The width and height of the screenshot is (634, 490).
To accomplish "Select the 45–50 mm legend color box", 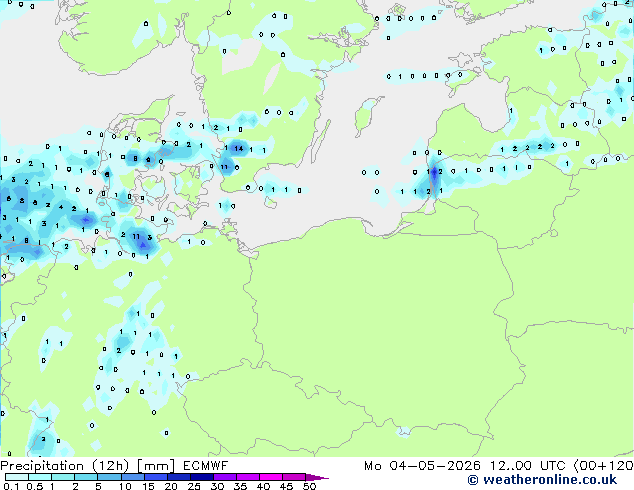I will click(294, 477).
